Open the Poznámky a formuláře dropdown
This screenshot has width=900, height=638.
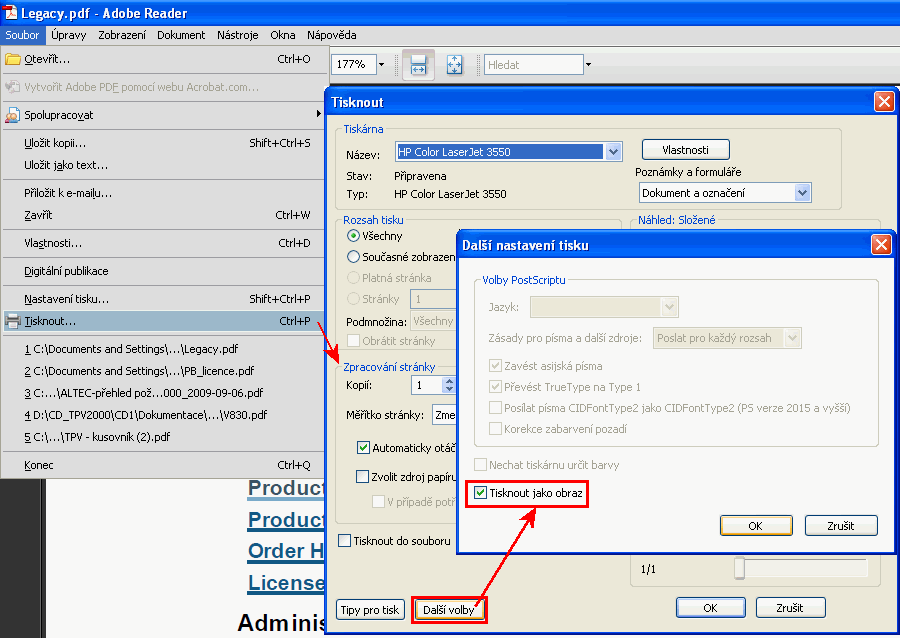click(802, 193)
